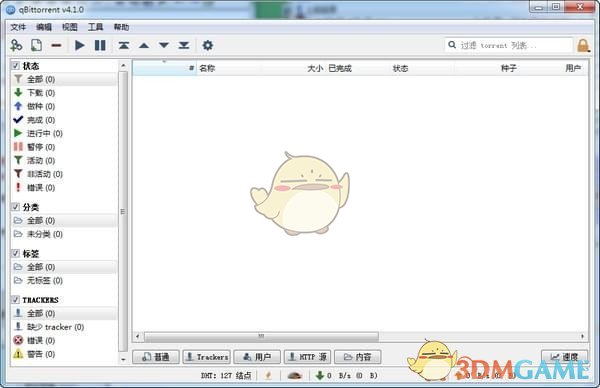Image resolution: width=600 pixels, height=388 pixels.
Task: Switch to the 用户 tab at bottom
Action: [x=257, y=357]
